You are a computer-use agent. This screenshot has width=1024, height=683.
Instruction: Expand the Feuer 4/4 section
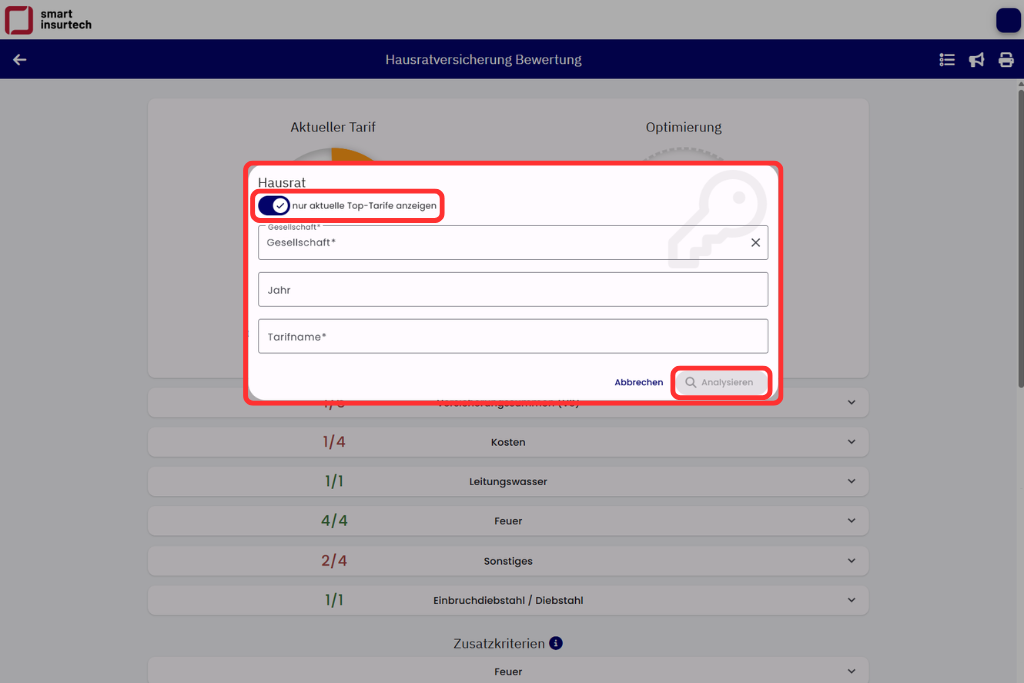[851, 521]
